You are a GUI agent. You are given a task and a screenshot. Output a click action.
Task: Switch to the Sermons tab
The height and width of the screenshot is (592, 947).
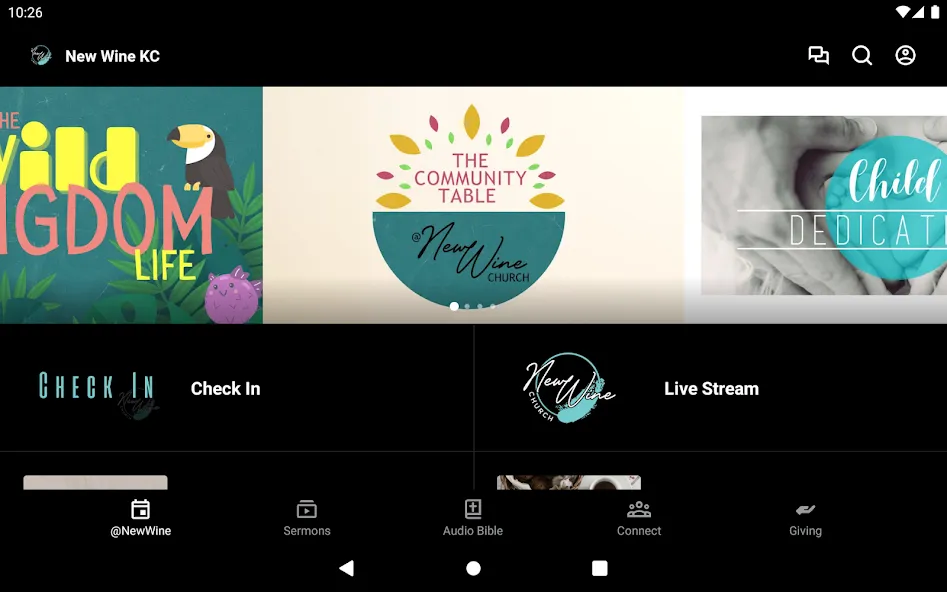tap(307, 518)
